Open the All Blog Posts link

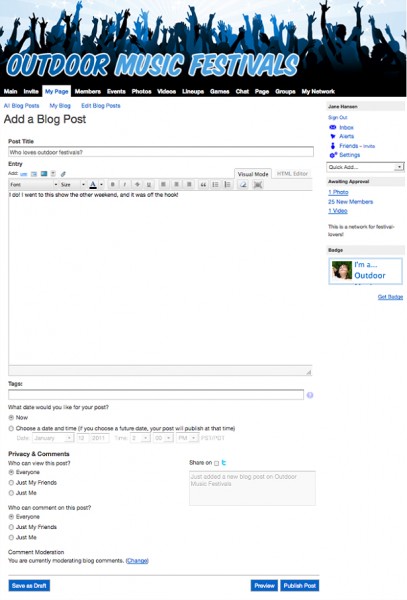click(x=21, y=106)
